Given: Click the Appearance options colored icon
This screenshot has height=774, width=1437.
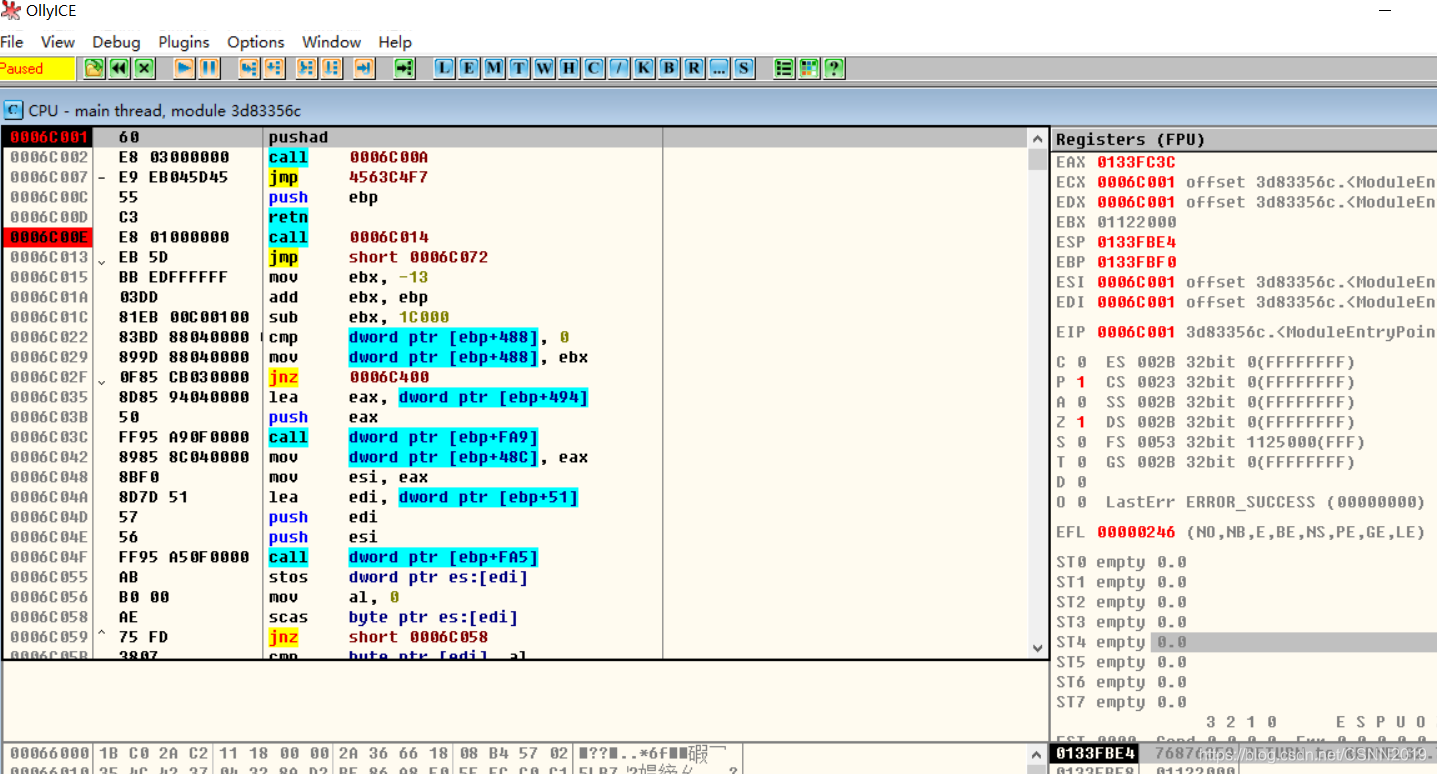Looking at the screenshot, I should click(x=809, y=68).
